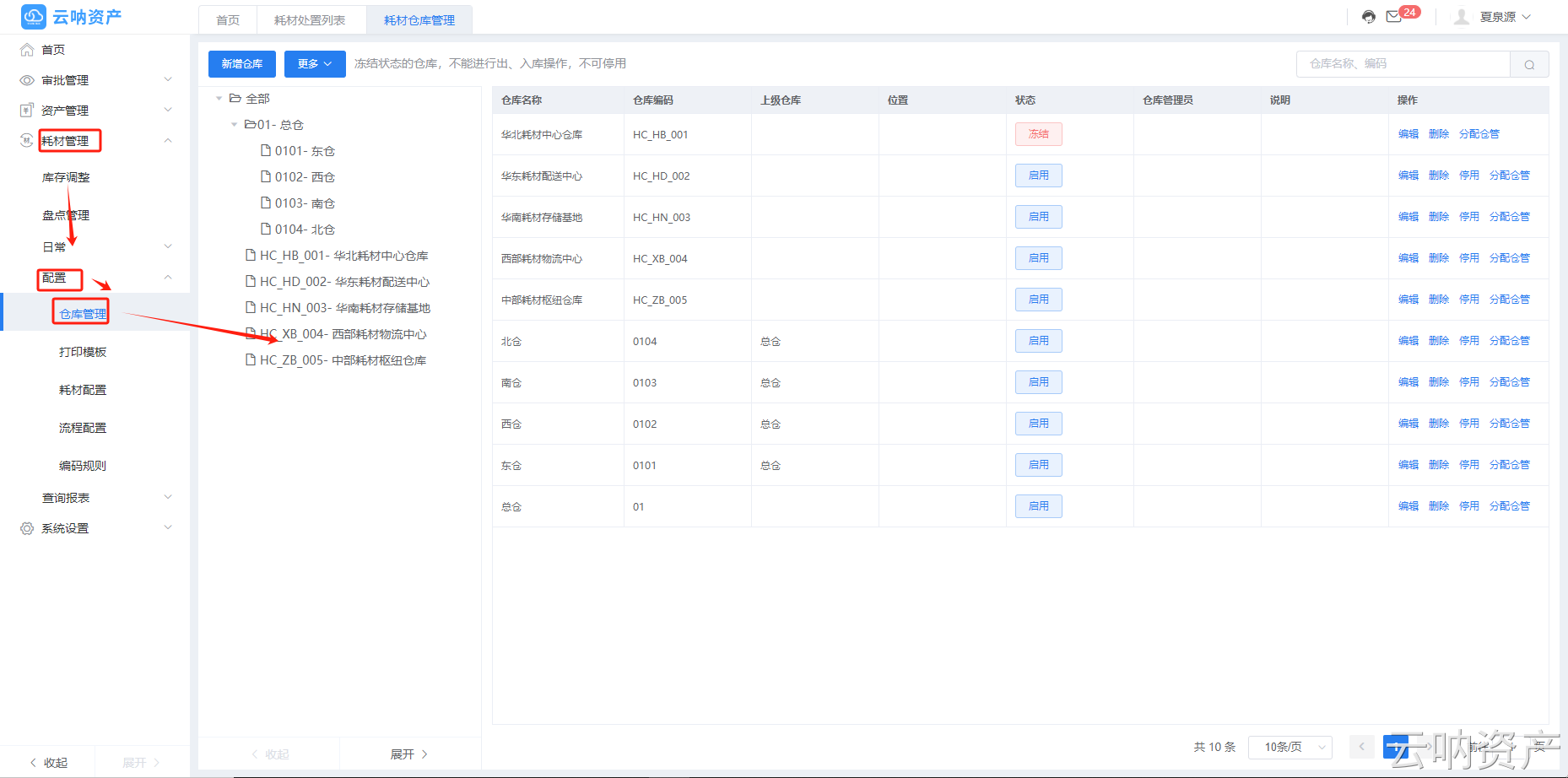Click 启用 status tag for 北仓
This screenshot has height=778, width=1568.
click(x=1039, y=341)
